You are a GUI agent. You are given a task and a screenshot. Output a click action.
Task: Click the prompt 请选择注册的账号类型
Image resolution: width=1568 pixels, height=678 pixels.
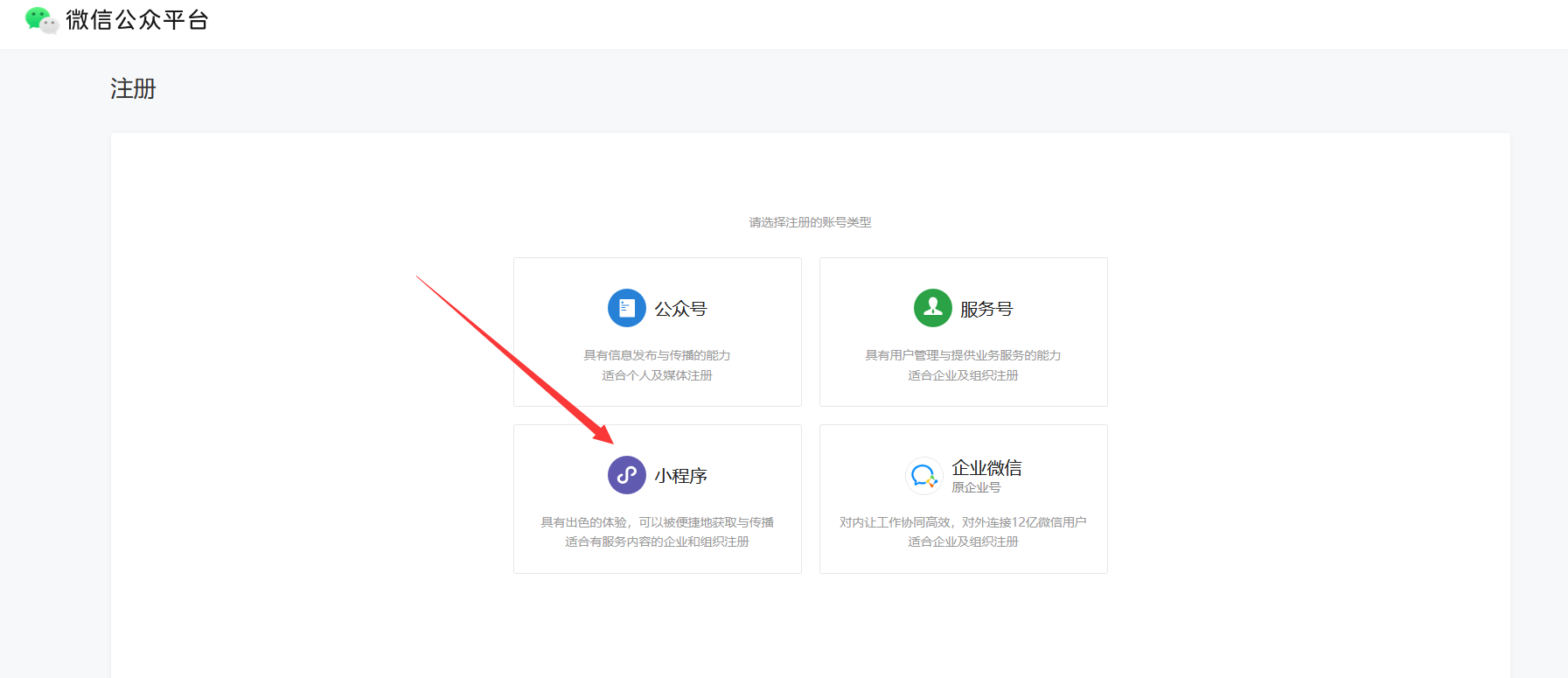click(810, 222)
